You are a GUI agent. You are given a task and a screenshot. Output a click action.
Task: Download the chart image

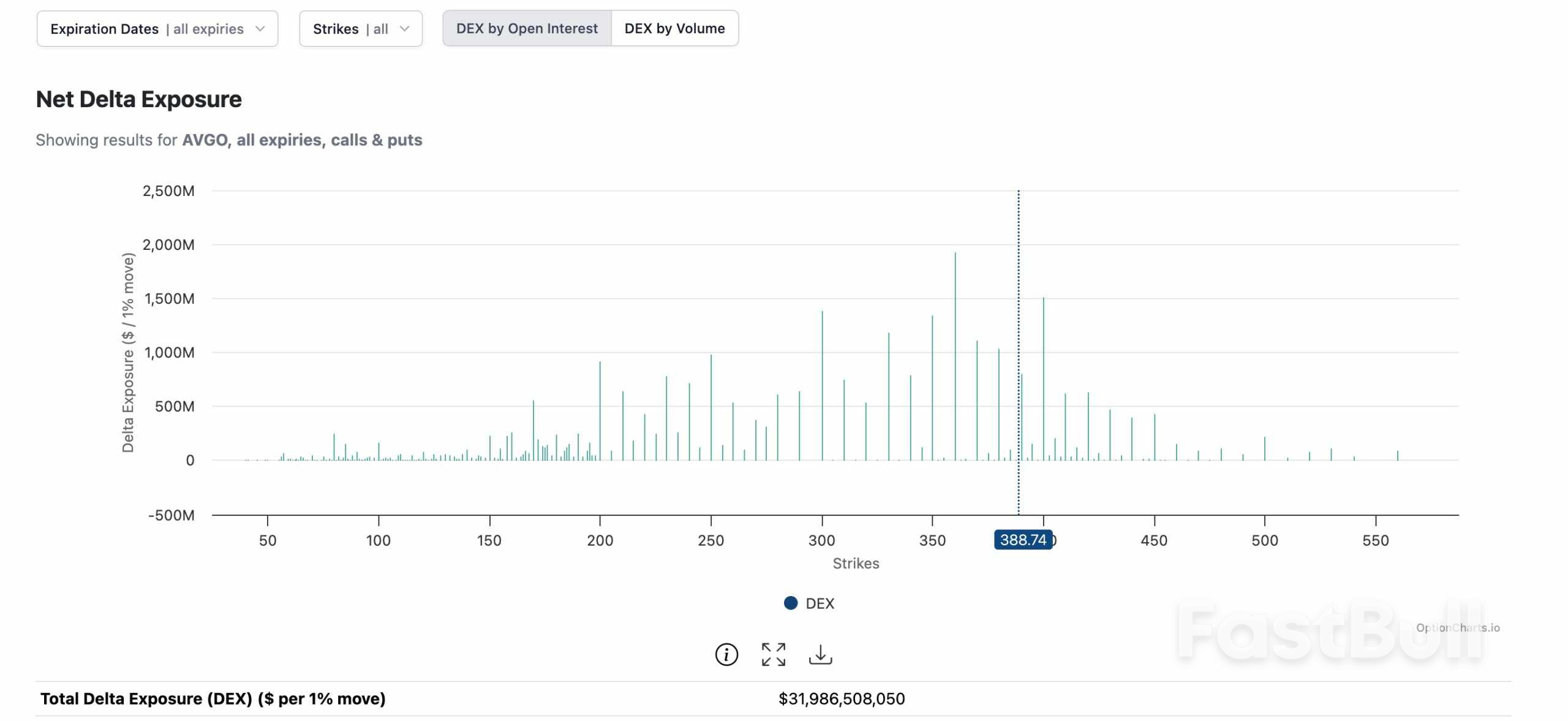820,654
